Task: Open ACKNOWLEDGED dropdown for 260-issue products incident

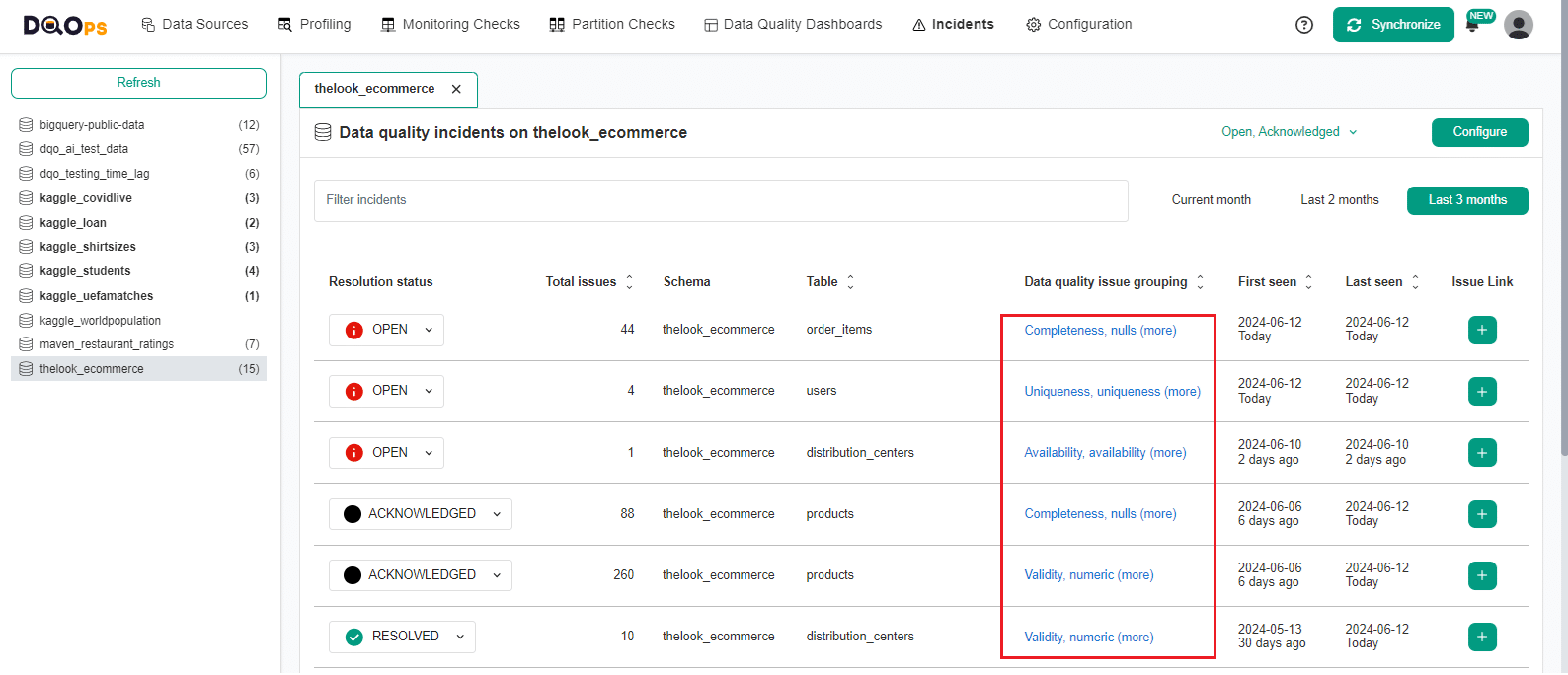Action: click(421, 575)
